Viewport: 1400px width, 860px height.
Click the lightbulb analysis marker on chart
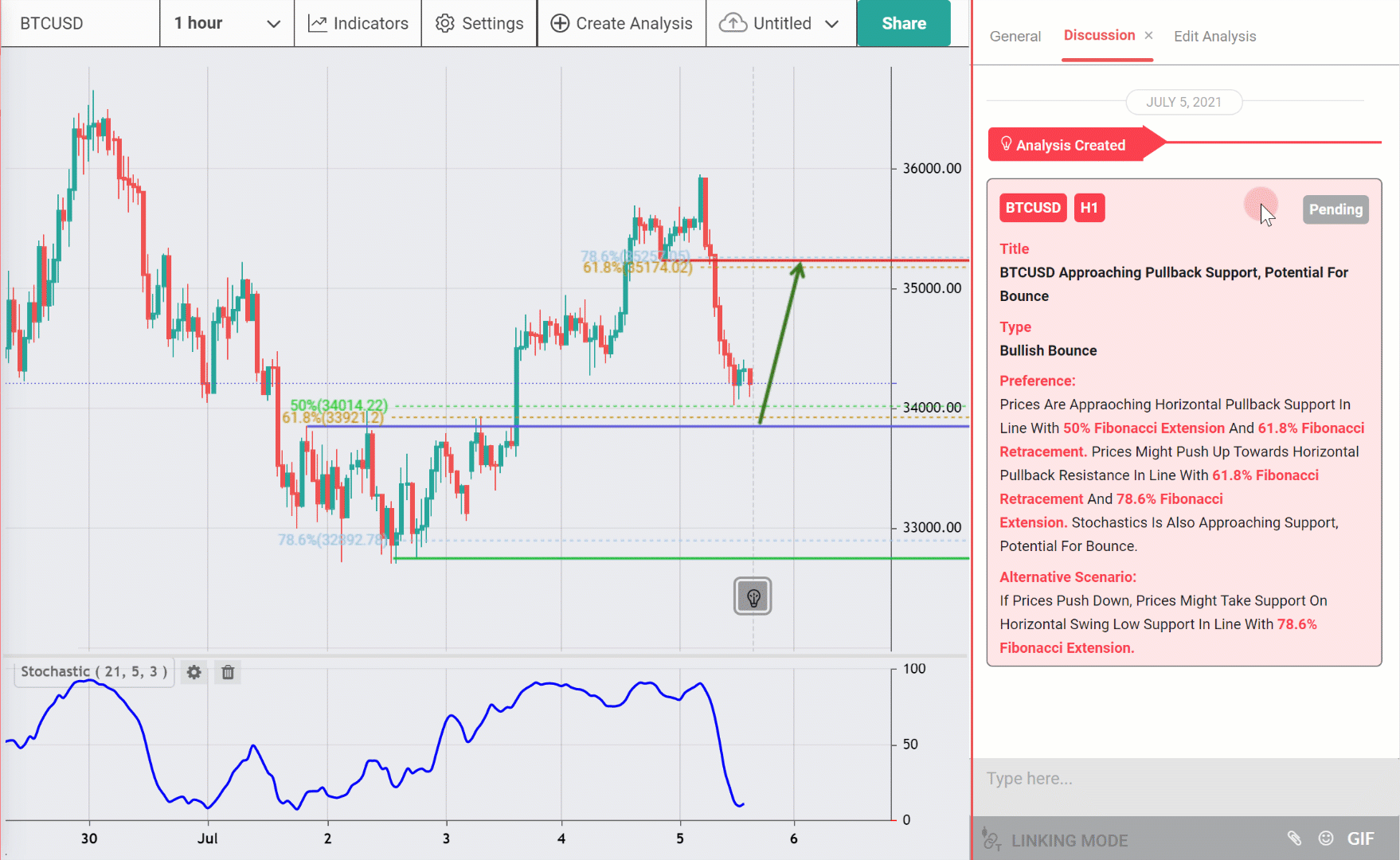(x=753, y=596)
